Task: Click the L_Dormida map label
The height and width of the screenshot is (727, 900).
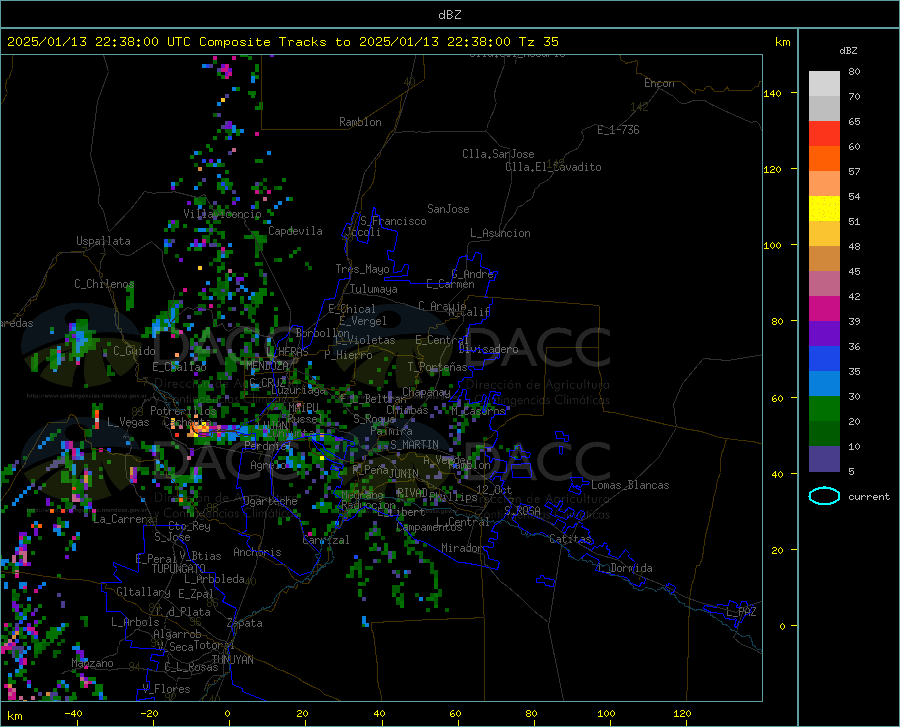Action: click(x=625, y=568)
